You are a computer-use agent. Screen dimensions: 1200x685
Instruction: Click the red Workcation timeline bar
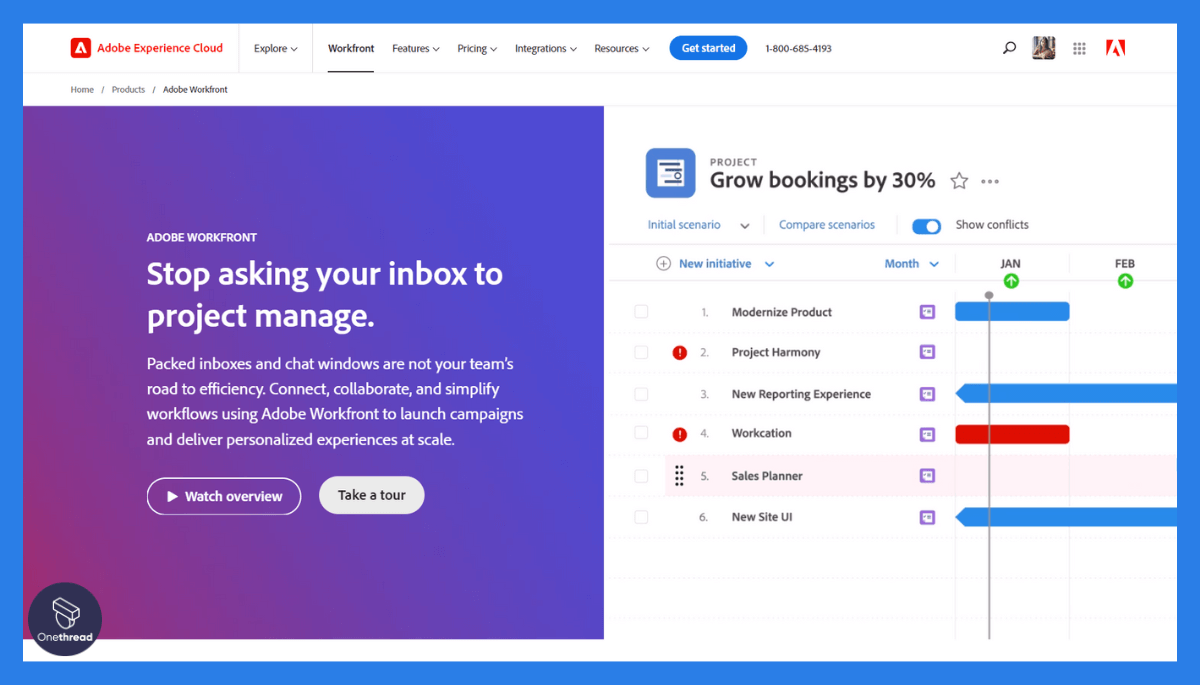1012,434
